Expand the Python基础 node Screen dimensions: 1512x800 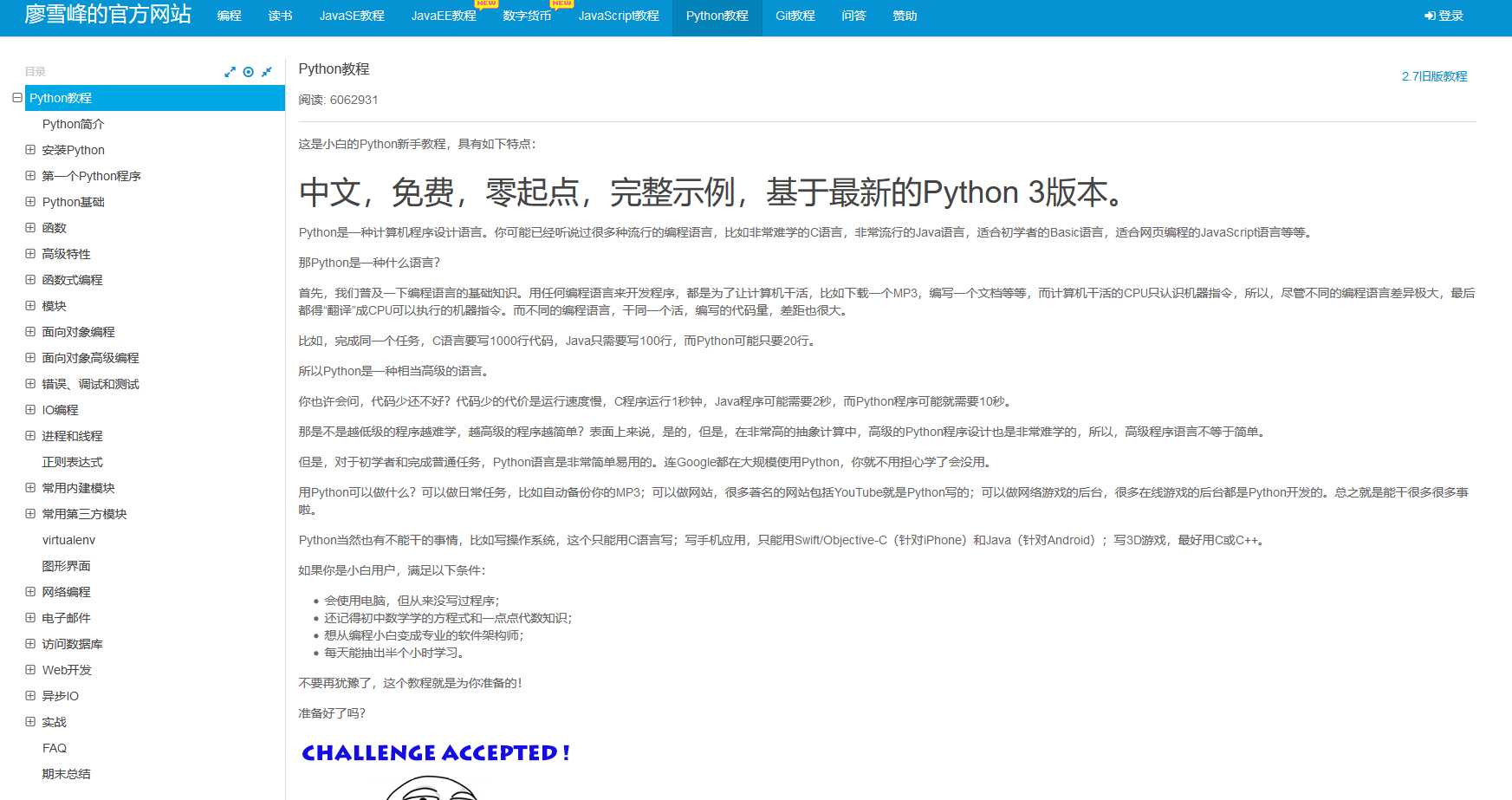(30, 202)
